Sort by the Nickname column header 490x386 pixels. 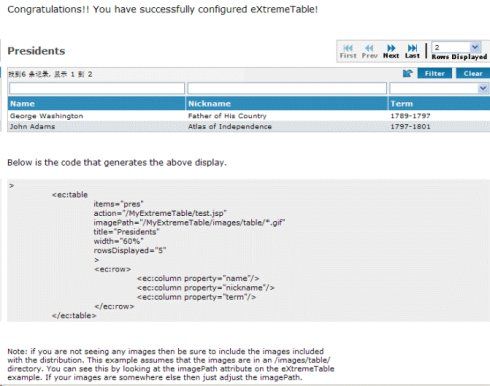(x=287, y=104)
